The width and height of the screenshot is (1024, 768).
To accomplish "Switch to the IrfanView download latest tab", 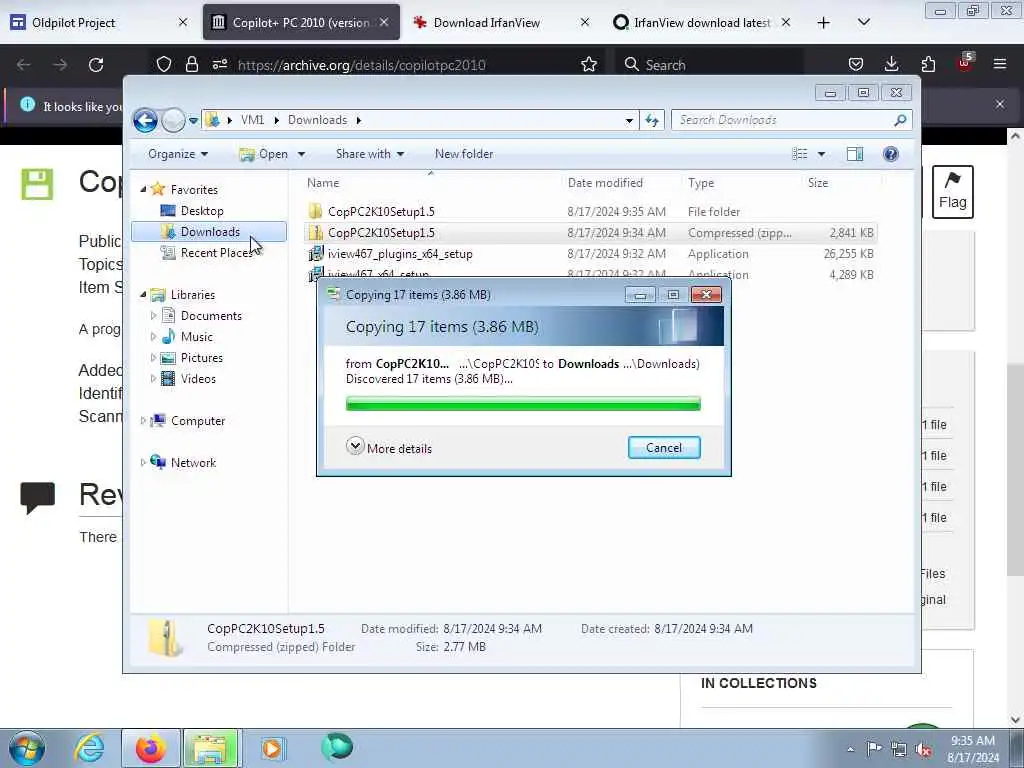I will click(702, 23).
